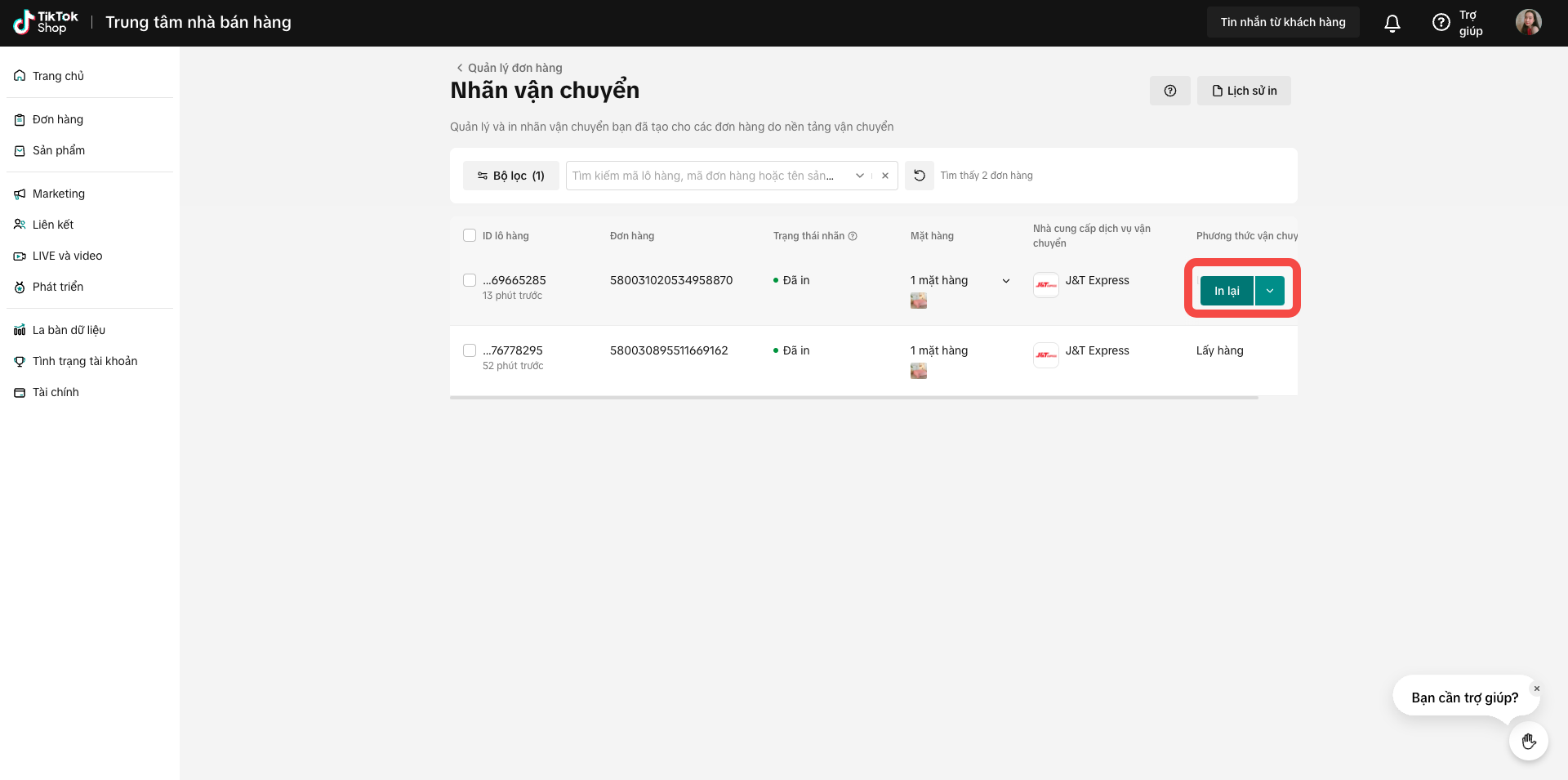Click the user profile avatar
Screen dimensions: 1568x780
point(1528,22)
